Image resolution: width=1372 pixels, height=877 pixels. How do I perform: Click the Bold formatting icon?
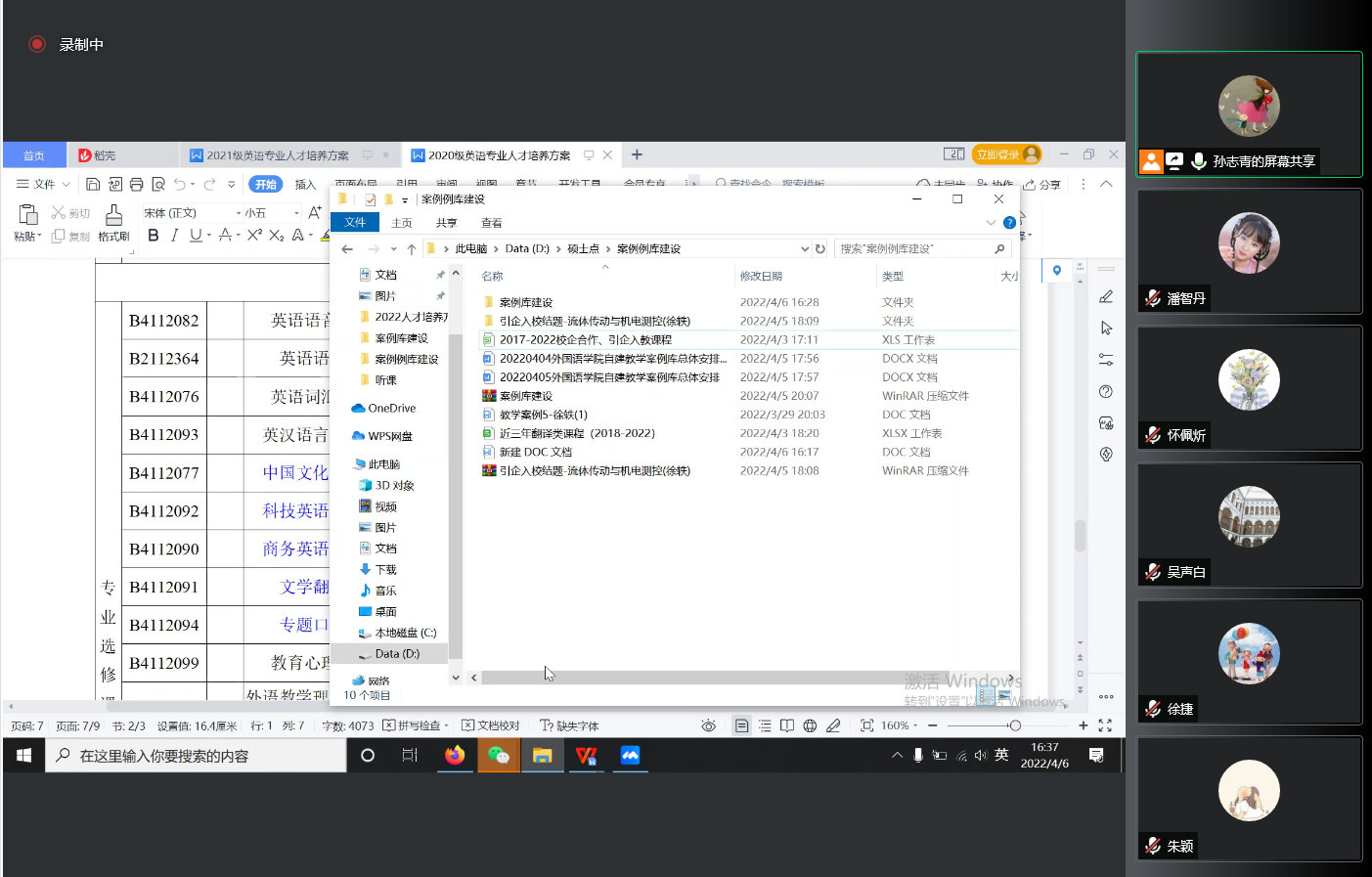click(153, 236)
